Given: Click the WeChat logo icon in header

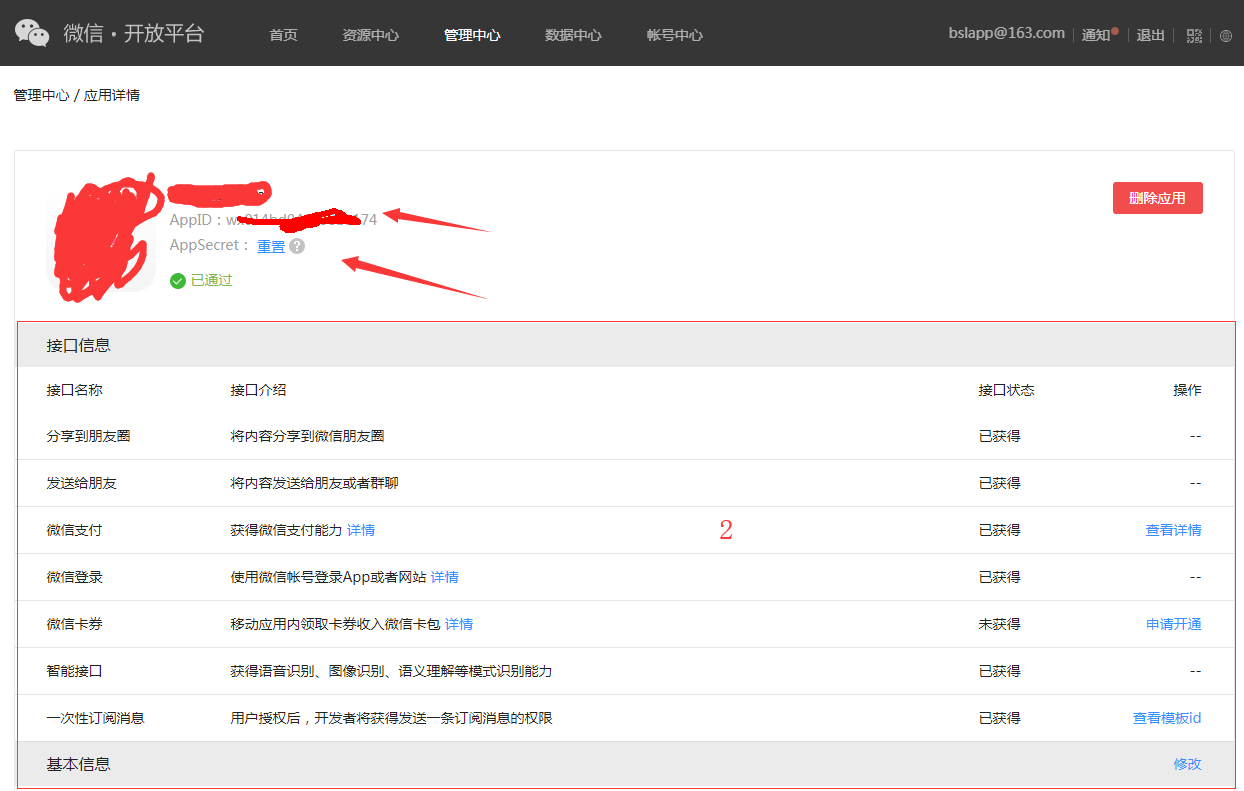Looking at the screenshot, I should (32, 33).
